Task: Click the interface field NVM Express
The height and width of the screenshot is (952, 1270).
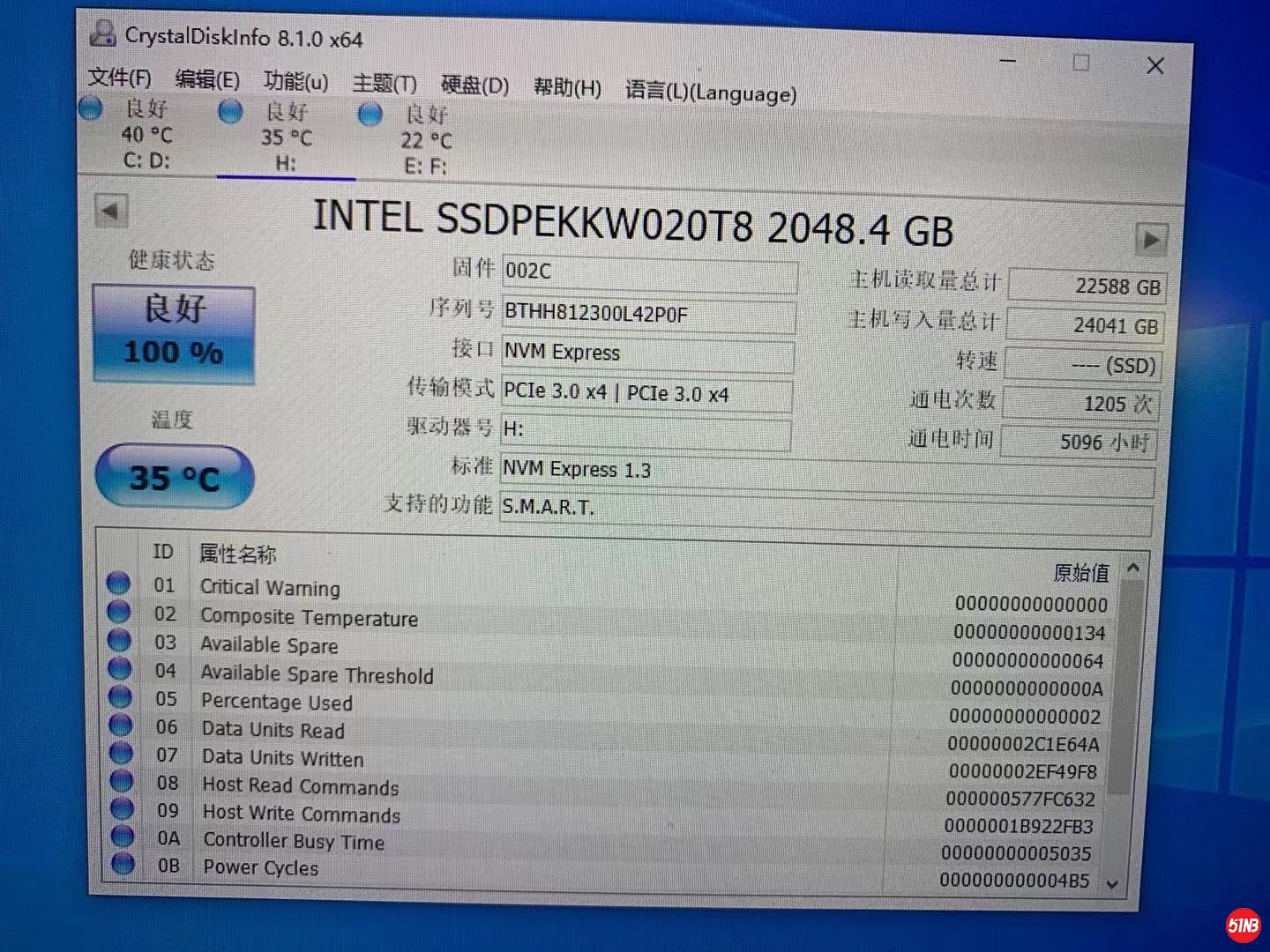Action: coord(647,353)
